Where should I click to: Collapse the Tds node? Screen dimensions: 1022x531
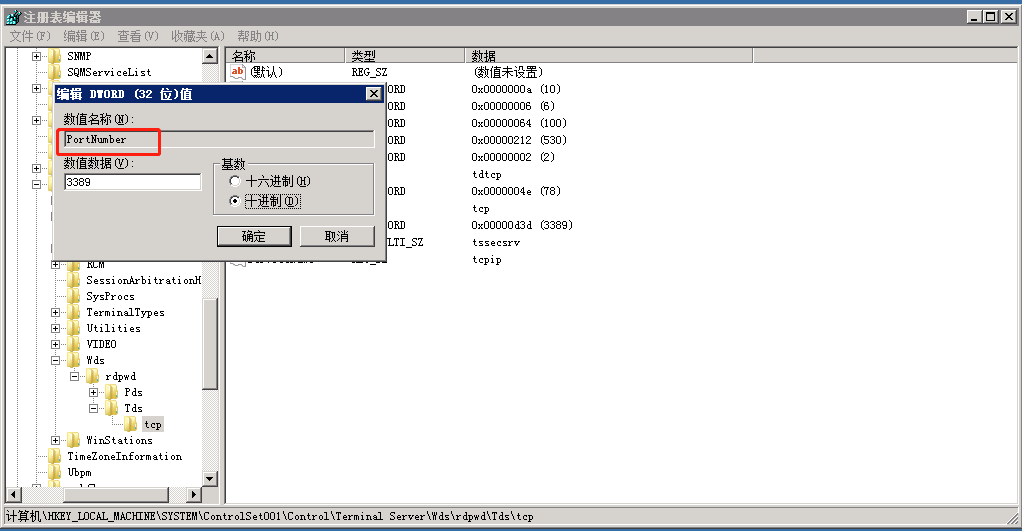(x=93, y=409)
